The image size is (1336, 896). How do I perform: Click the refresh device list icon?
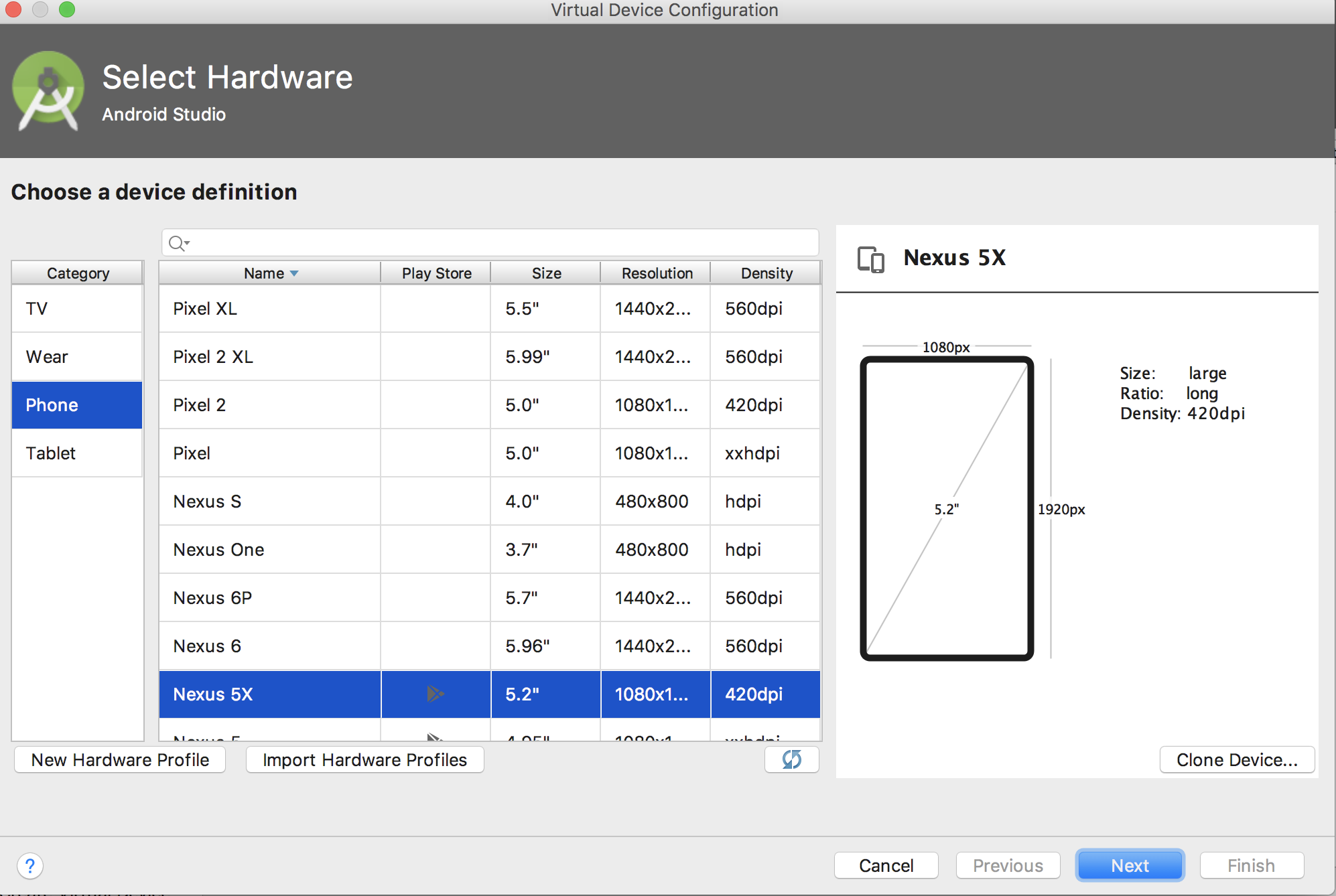coord(791,759)
